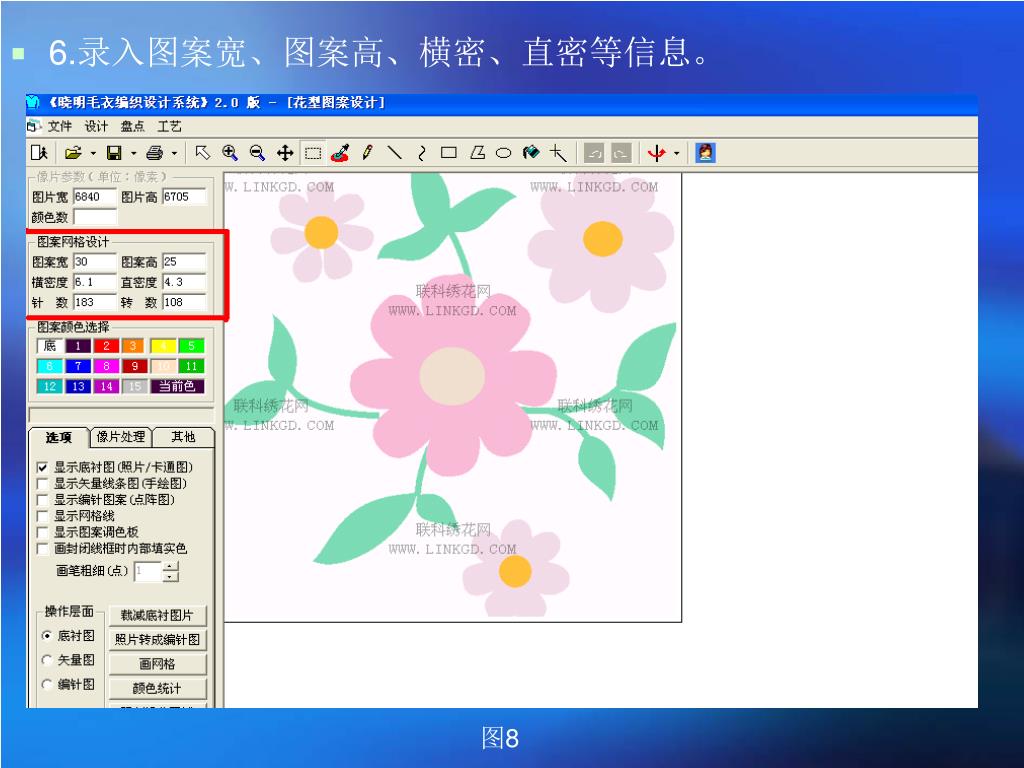Click the open folder icon
Image resolution: width=1024 pixels, height=768 pixels.
(x=73, y=153)
